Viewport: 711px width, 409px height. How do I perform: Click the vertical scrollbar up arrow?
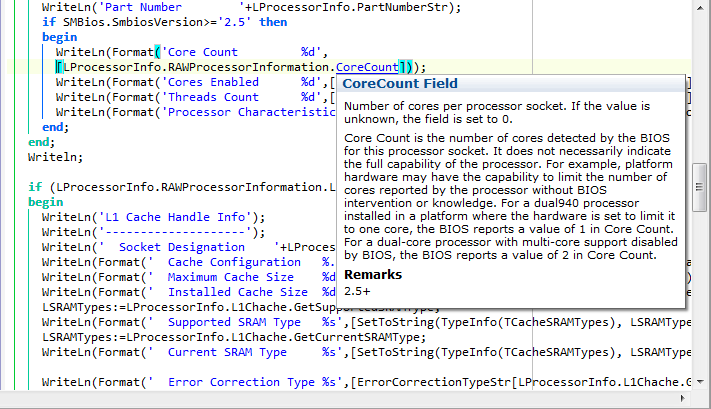(x=701, y=8)
